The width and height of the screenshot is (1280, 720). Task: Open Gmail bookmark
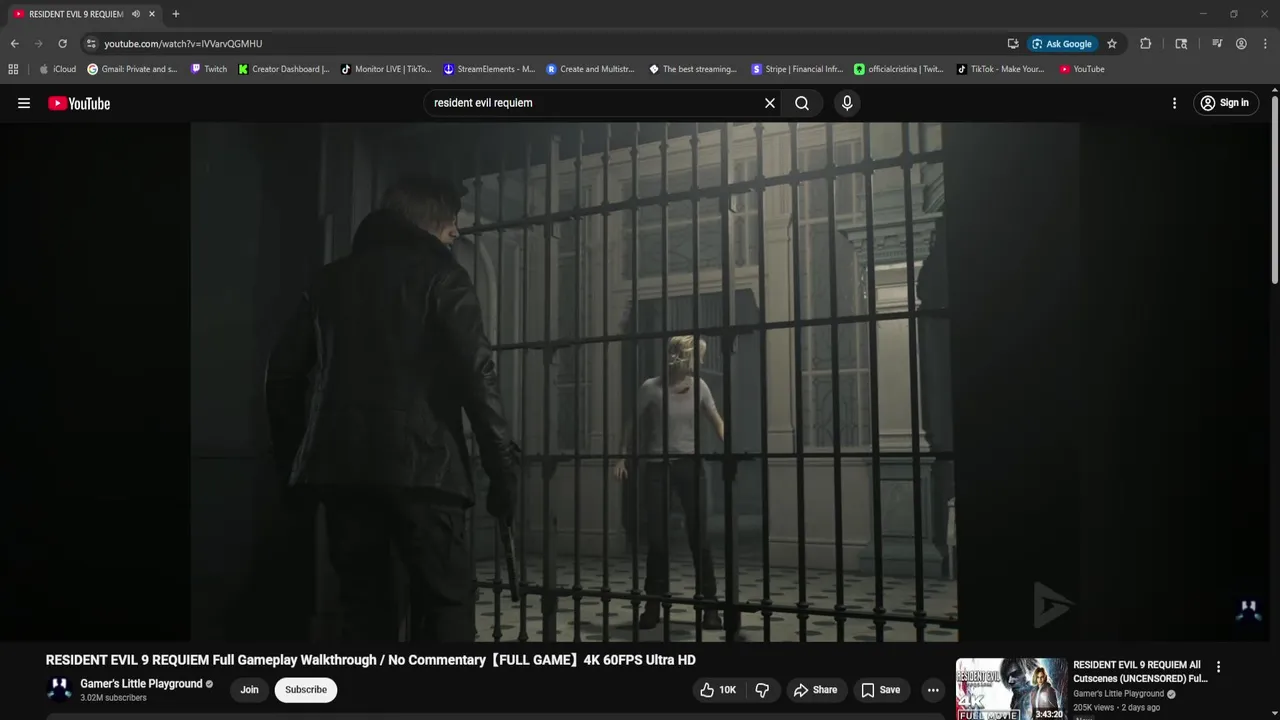coord(132,69)
